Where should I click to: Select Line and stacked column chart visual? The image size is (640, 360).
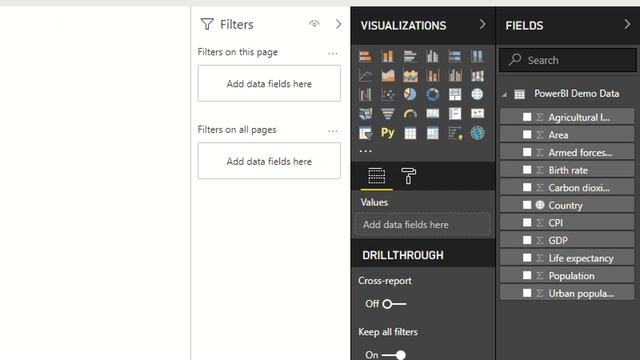[x=432, y=75]
